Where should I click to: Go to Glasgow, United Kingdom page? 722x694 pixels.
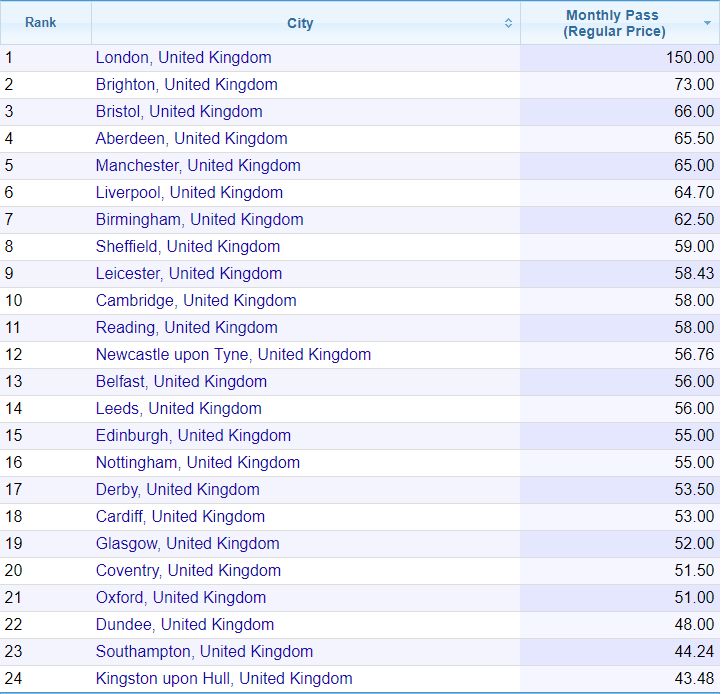click(x=188, y=543)
